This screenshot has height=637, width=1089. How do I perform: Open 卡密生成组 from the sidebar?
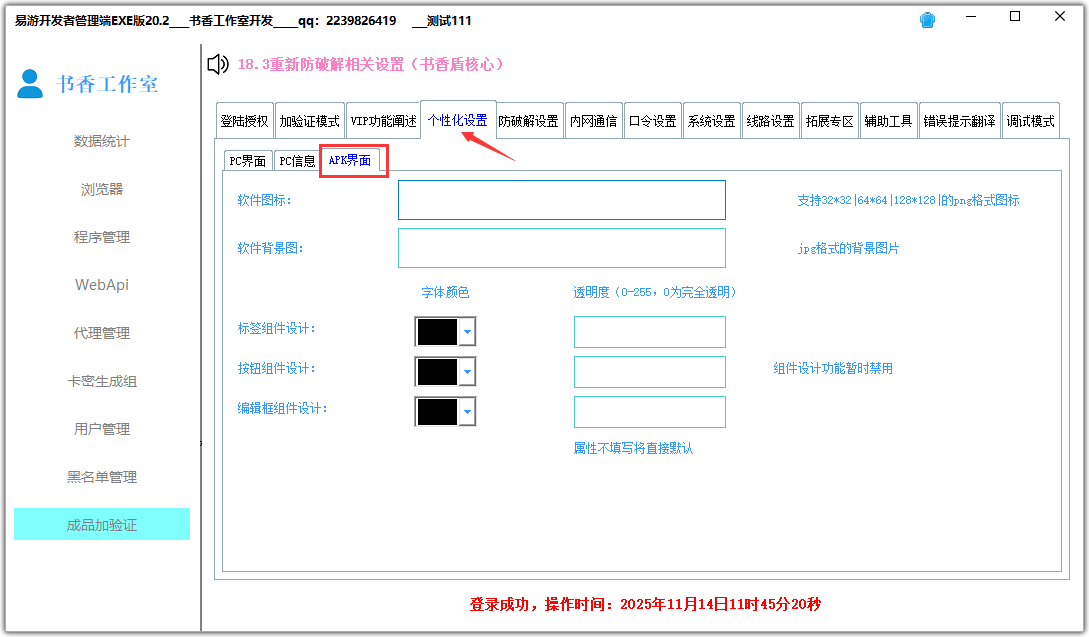[x=101, y=381]
